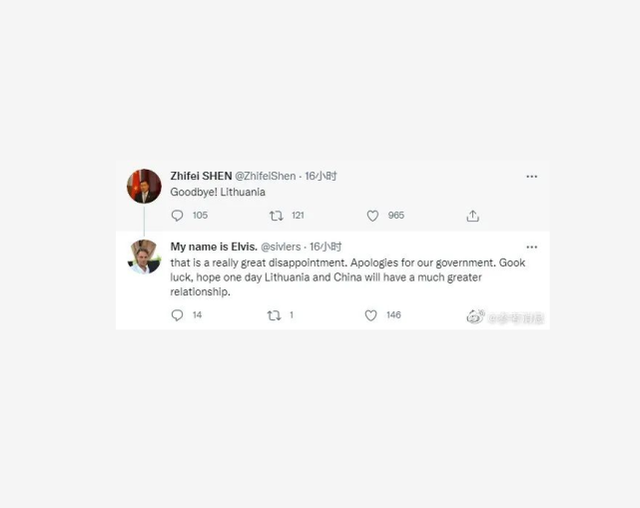Like the Goodbye Lithuania tweet
Viewport: 640px width, 508px height.
click(372, 216)
